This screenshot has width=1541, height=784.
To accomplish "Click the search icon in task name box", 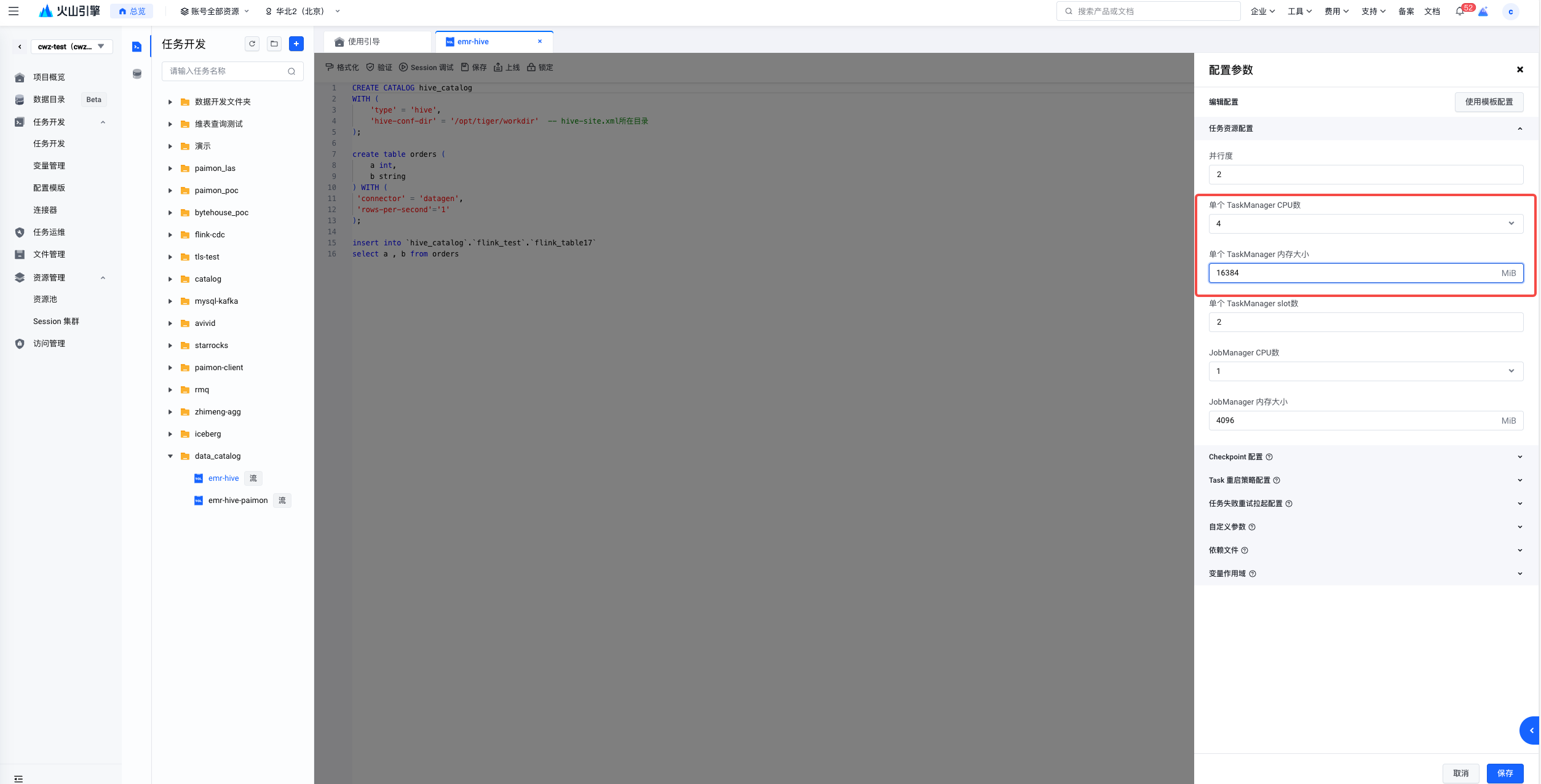I will click(x=291, y=71).
